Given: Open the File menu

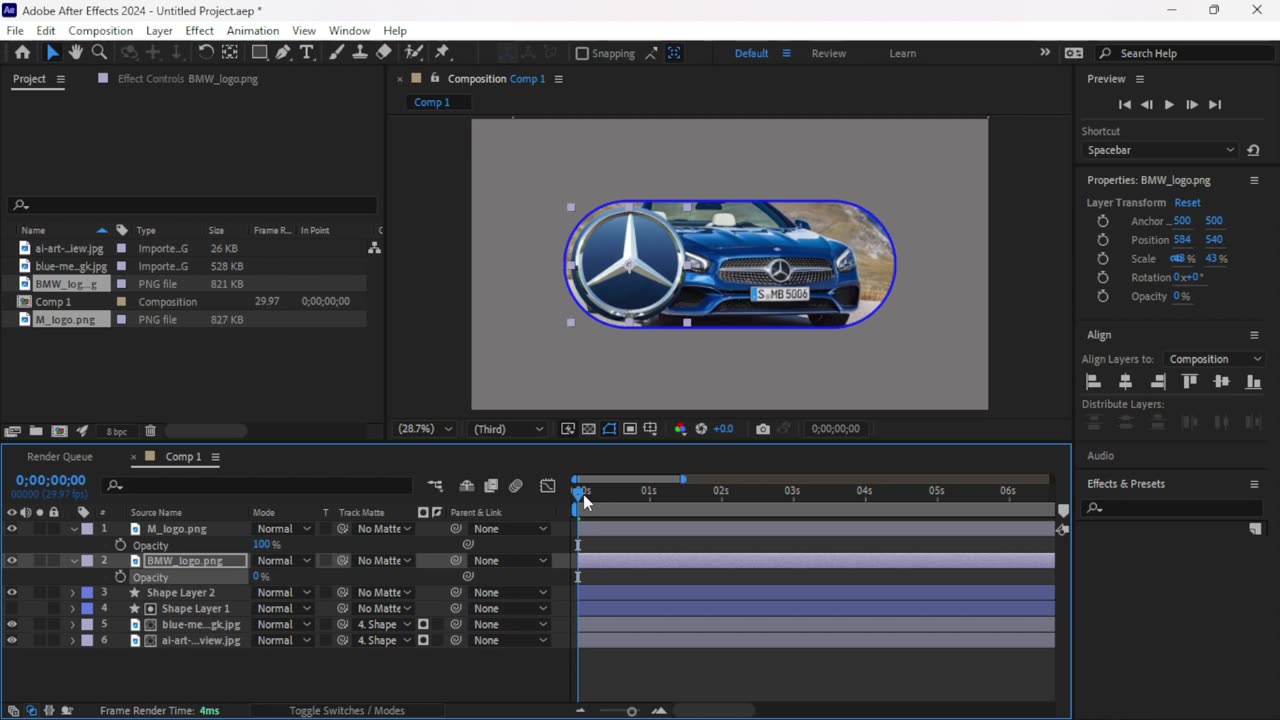Looking at the screenshot, I should [x=15, y=31].
